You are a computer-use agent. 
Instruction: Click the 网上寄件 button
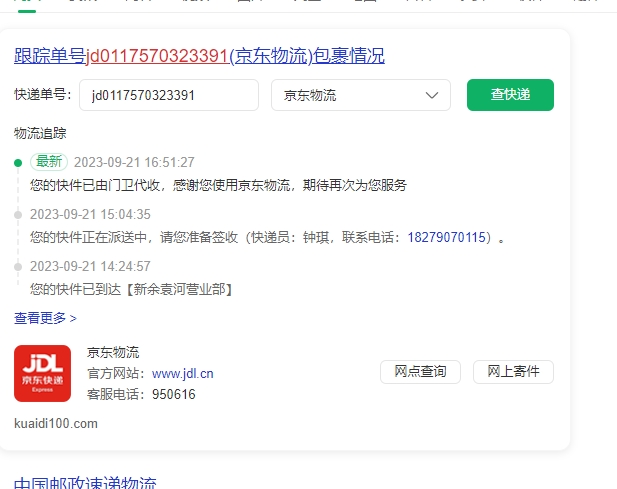(x=513, y=372)
